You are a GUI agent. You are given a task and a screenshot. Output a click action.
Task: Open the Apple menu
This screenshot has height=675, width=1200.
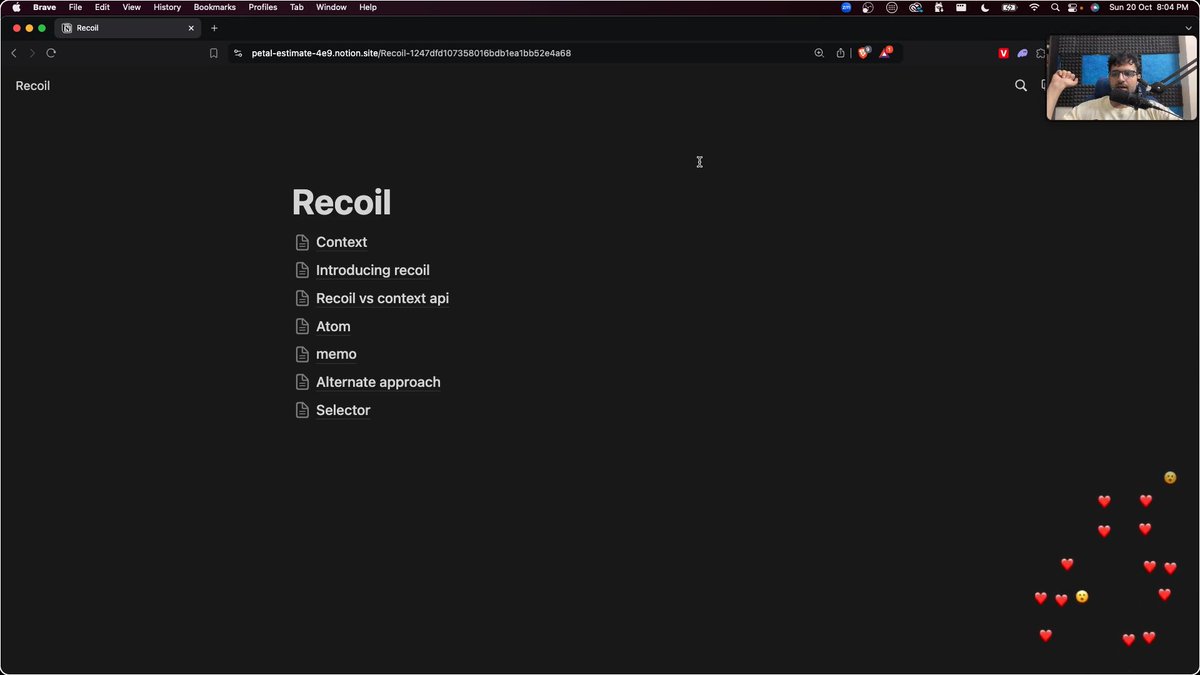click(16, 7)
